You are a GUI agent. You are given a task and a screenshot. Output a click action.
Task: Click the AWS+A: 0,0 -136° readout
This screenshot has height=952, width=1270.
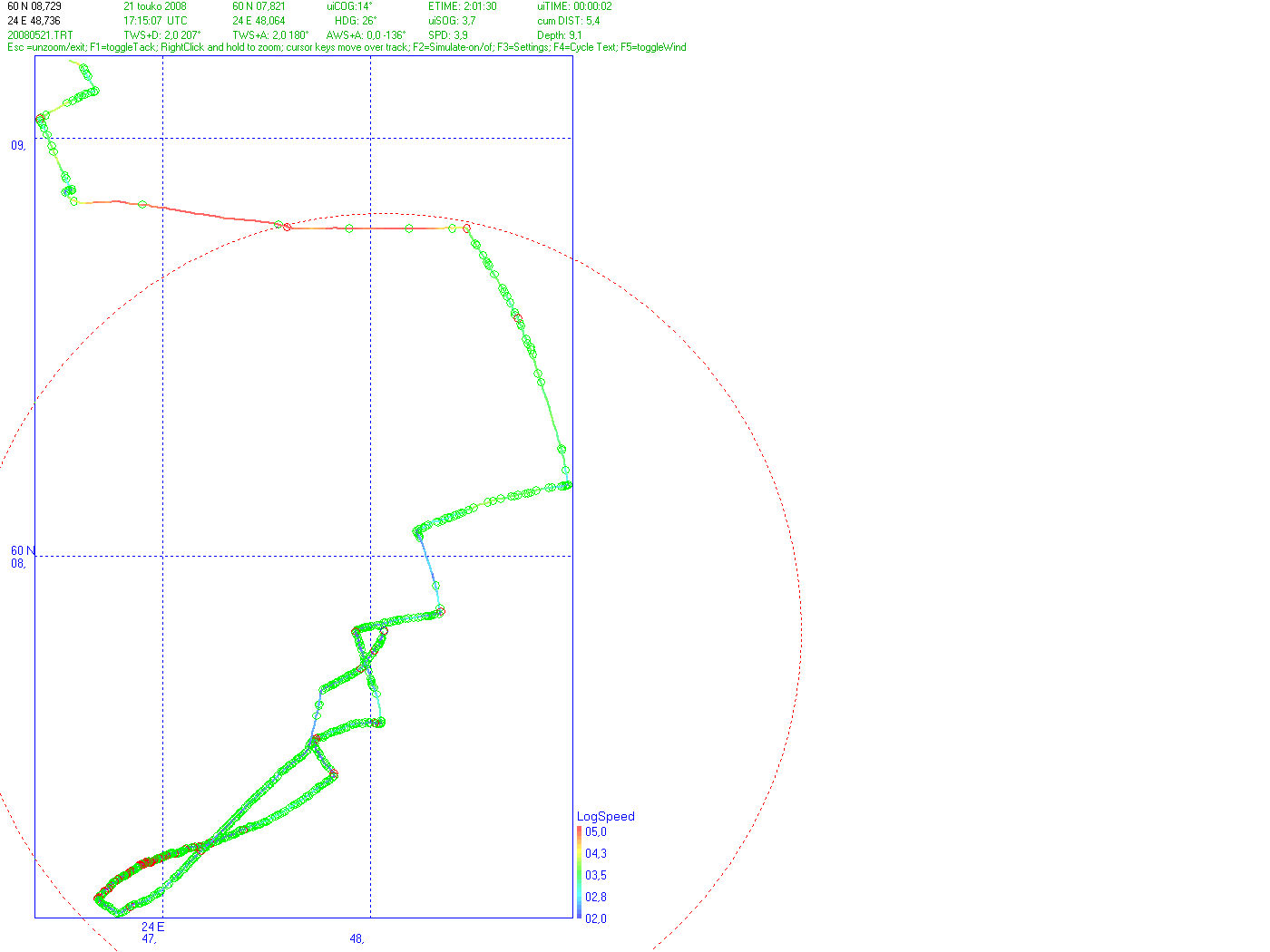tap(366, 35)
